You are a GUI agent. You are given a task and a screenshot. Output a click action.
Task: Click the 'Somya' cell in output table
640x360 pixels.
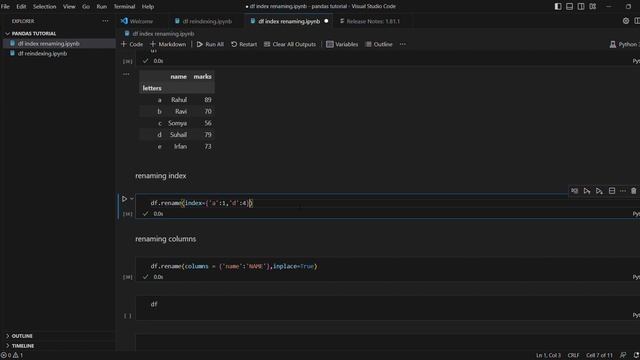pos(178,123)
